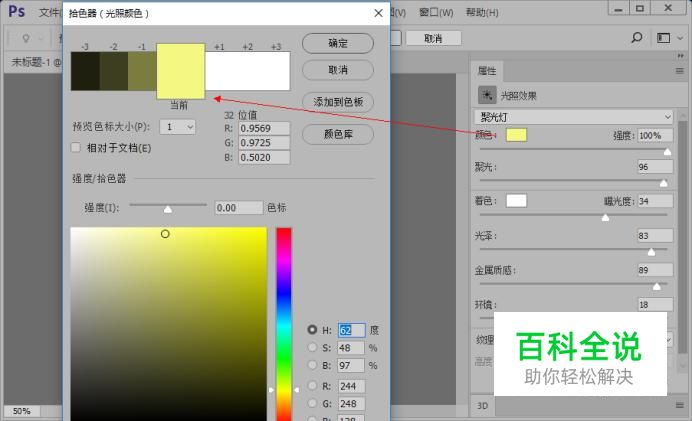Click the 色标 intensity field 0.00
692x421 pixels.
(239, 207)
